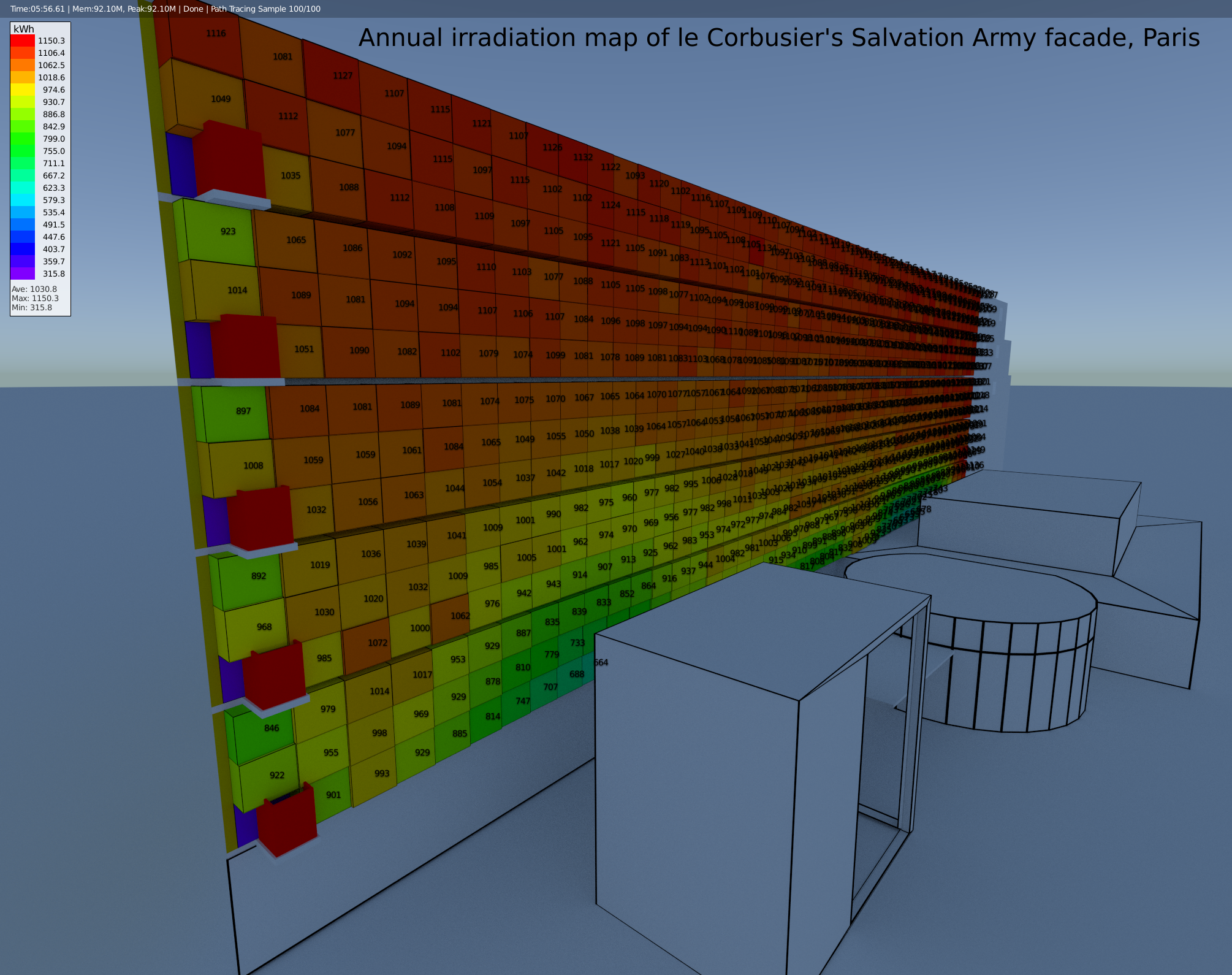
Task: Click the facade panel value 1127
Action: point(343,75)
